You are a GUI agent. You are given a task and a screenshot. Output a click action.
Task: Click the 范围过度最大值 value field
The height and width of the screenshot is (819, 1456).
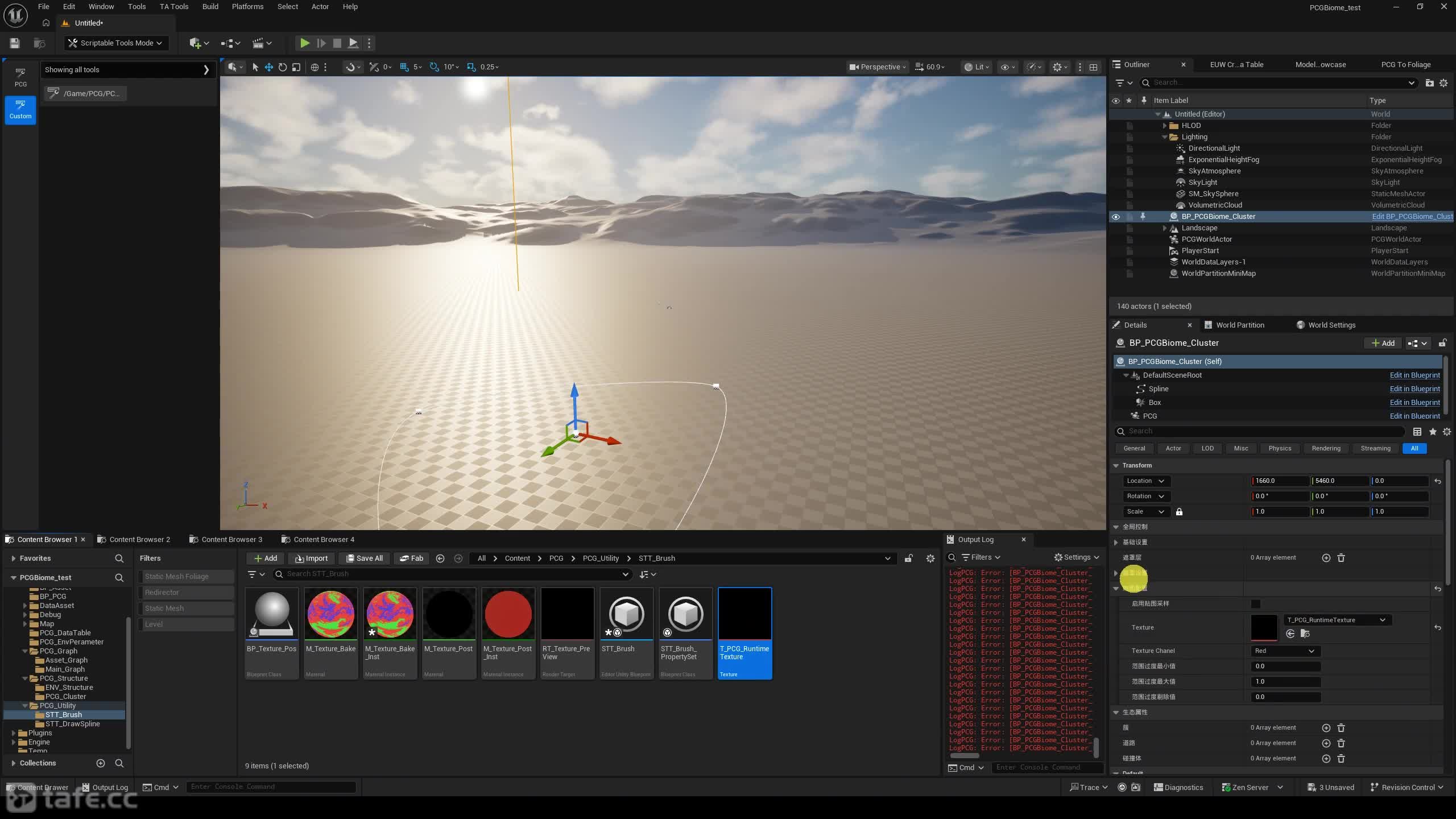(1285, 682)
